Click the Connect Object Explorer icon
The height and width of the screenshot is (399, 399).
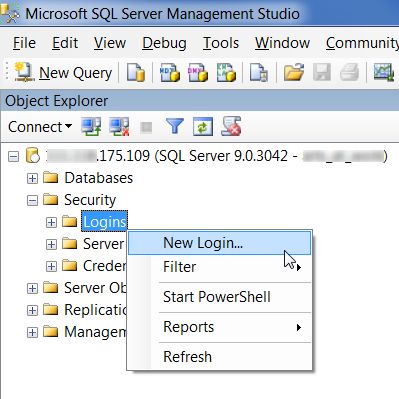[91, 127]
